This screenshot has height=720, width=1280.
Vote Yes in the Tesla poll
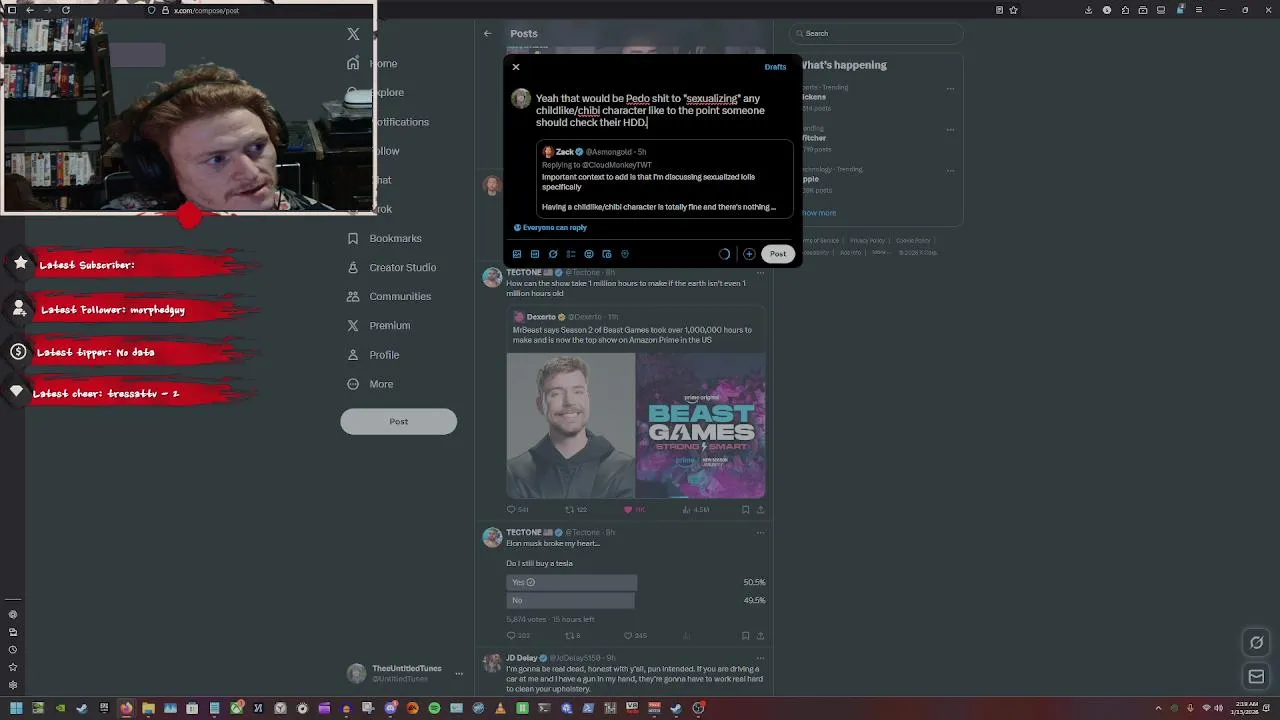pyautogui.click(x=571, y=582)
